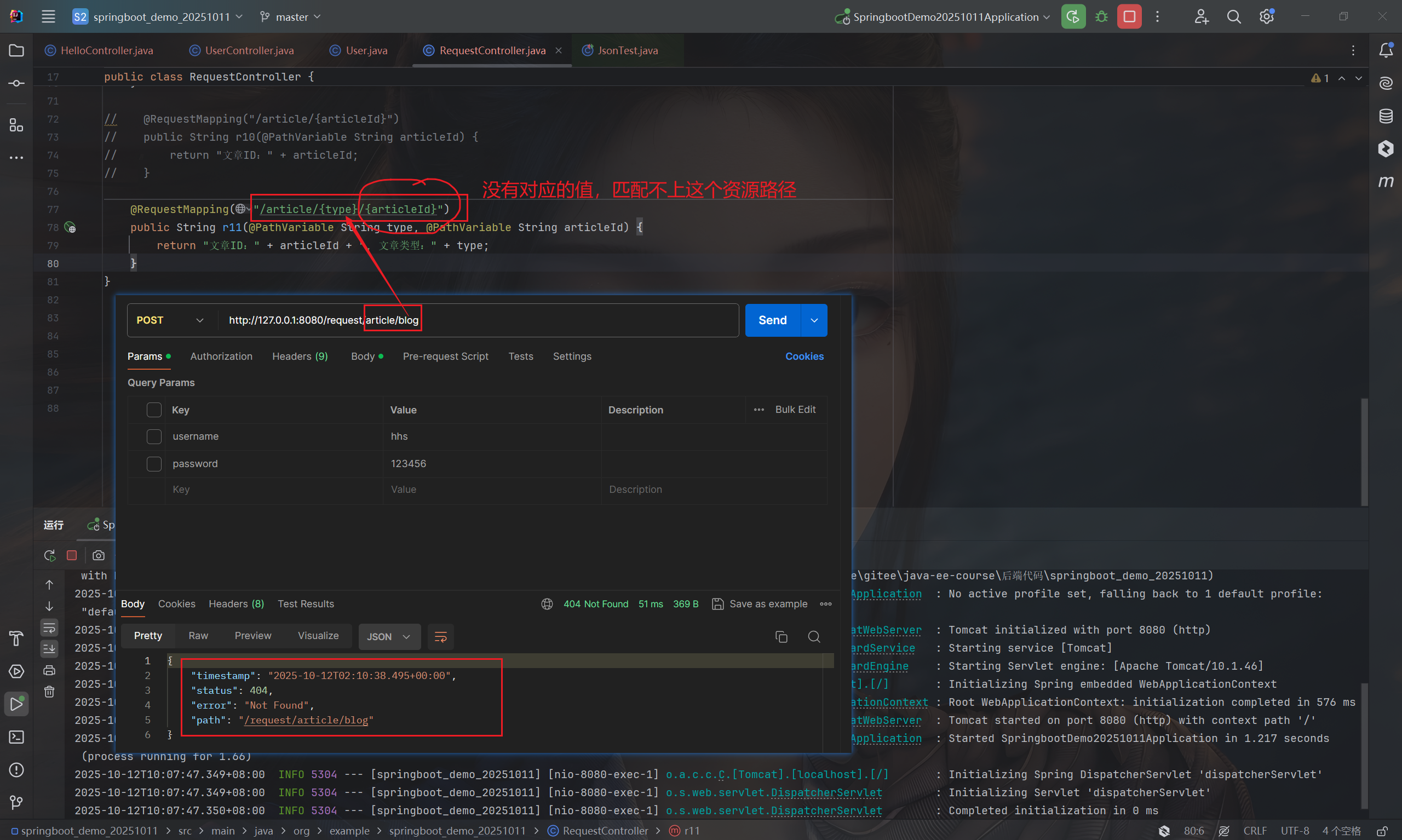The image size is (1402, 840).
Task: Switch to the UserController.java tab
Action: [249, 50]
